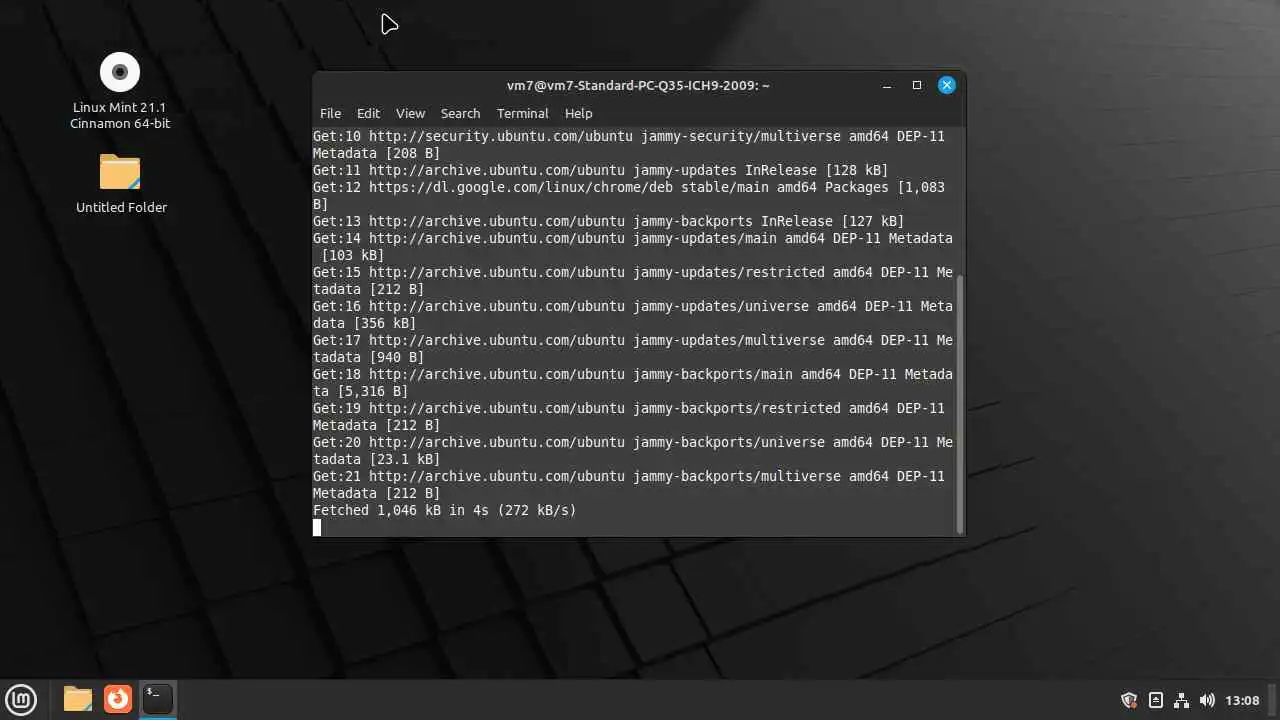Select the Untitled Folder desktop icon
1280x720 pixels.
coord(120,172)
